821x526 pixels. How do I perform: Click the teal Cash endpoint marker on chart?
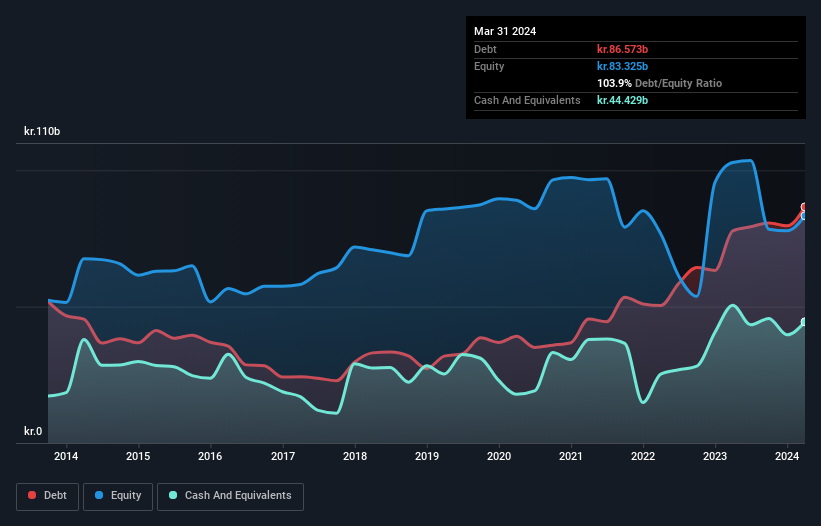pos(804,322)
